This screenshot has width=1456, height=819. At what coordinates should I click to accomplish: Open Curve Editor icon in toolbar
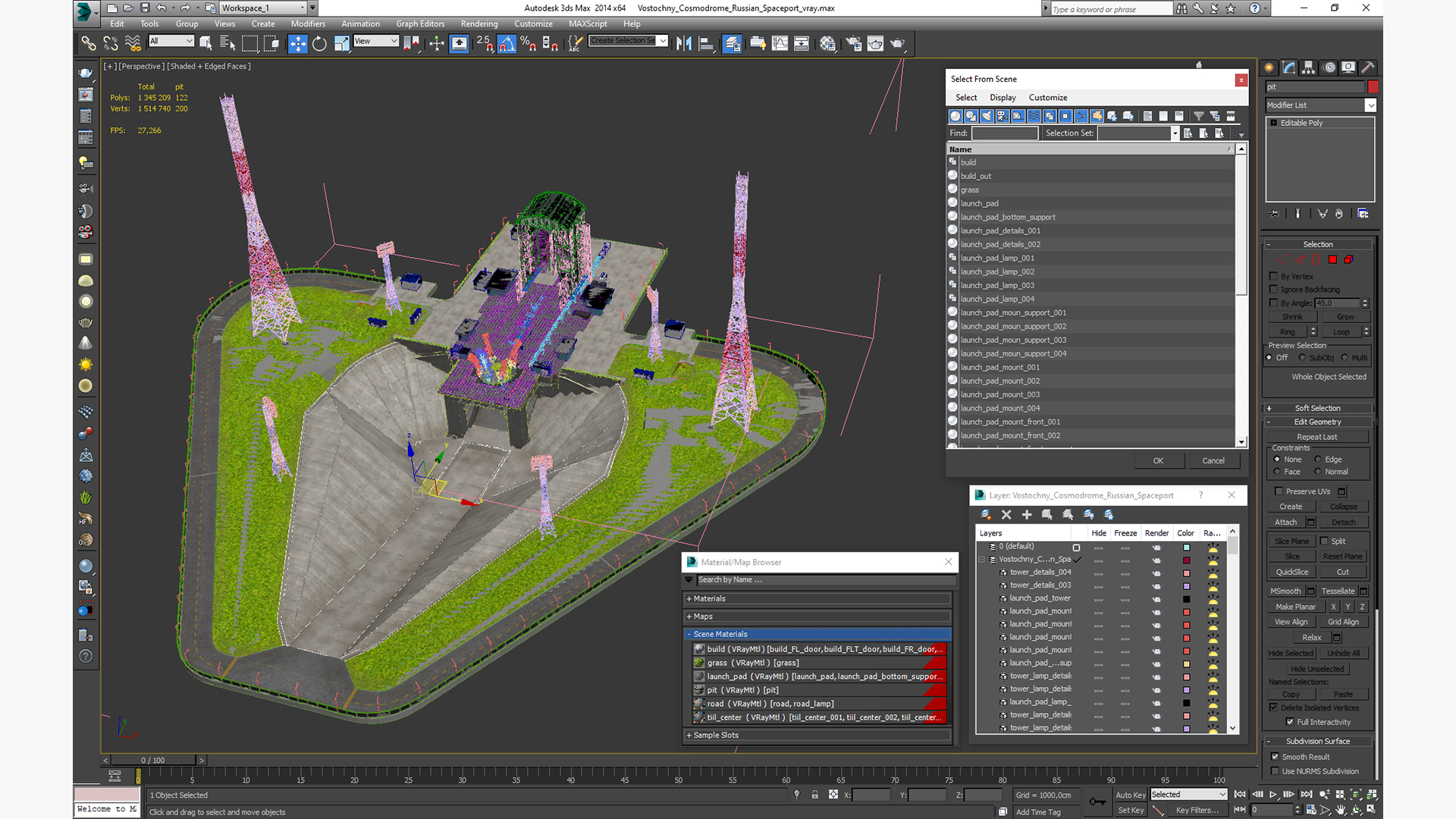[x=780, y=43]
